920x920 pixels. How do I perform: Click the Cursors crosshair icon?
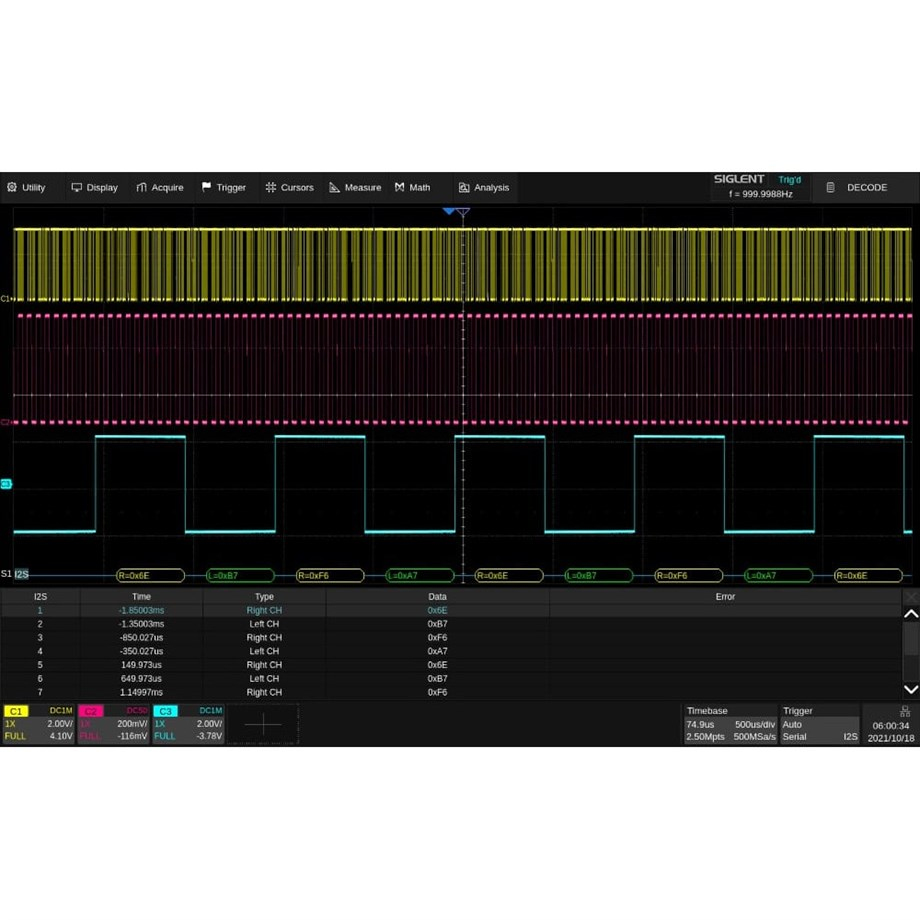point(270,187)
